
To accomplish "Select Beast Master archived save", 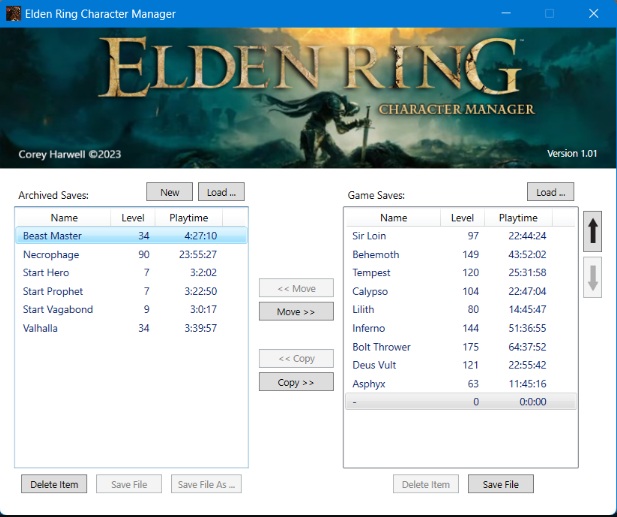I will click(x=131, y=236).
